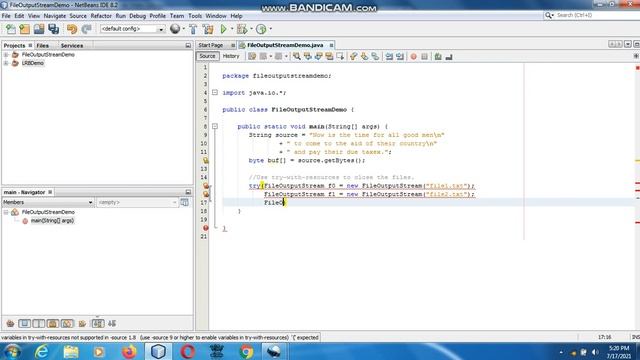Image resolution: width=640 pixels, height=360 pixels.
Task: Switch to the Start Page tab
Action: pos(211,45)
